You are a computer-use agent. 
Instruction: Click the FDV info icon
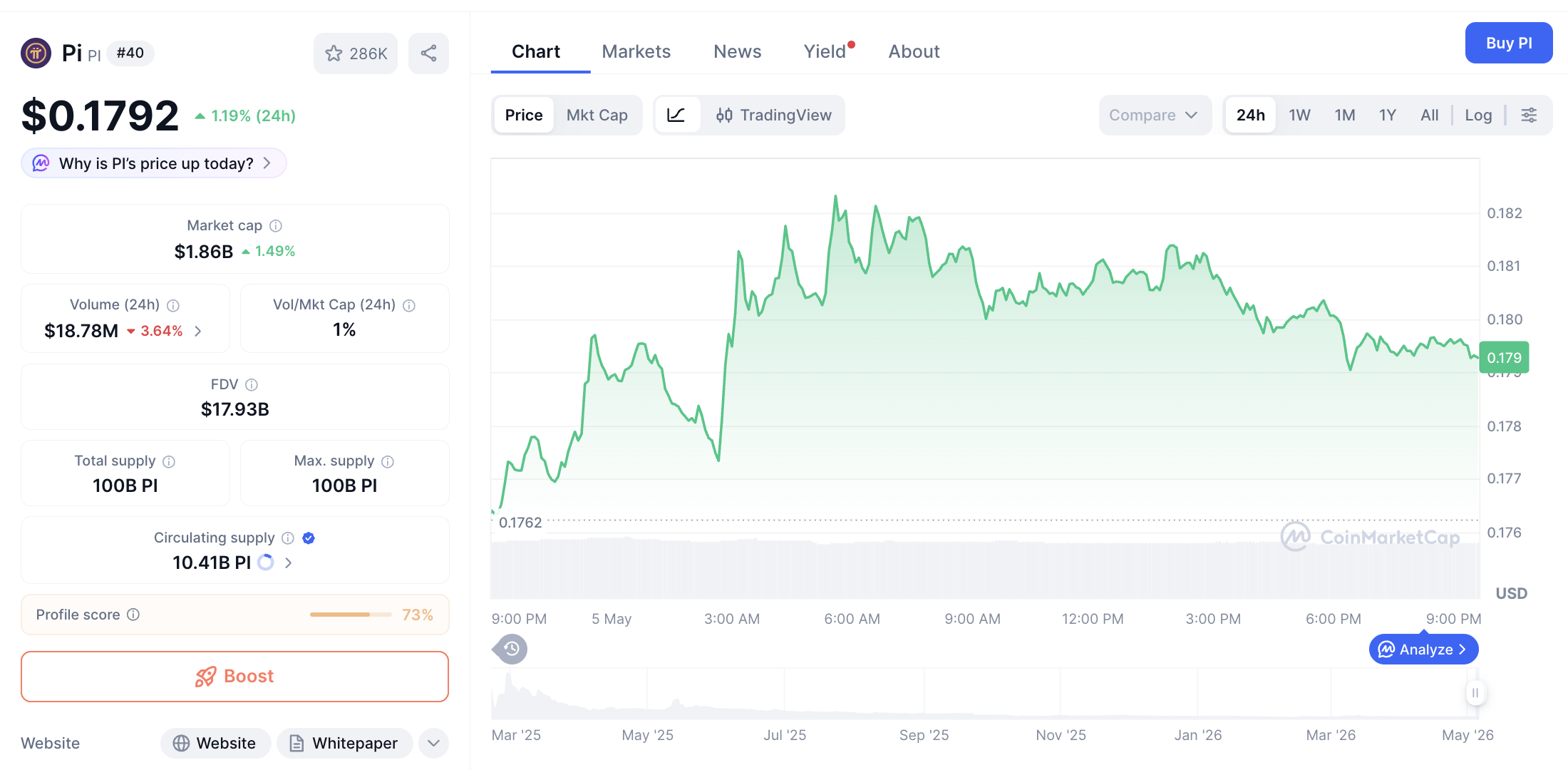tap(252, 385)
